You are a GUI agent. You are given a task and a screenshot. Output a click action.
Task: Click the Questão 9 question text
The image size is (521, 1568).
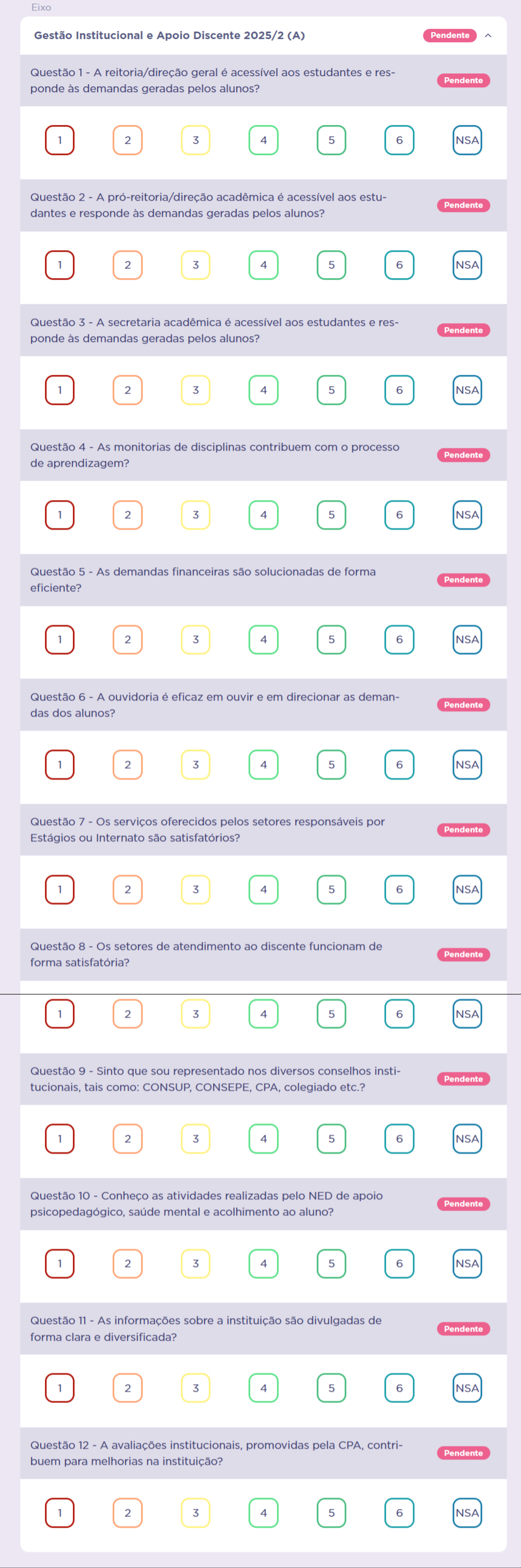coord(215,1079)
